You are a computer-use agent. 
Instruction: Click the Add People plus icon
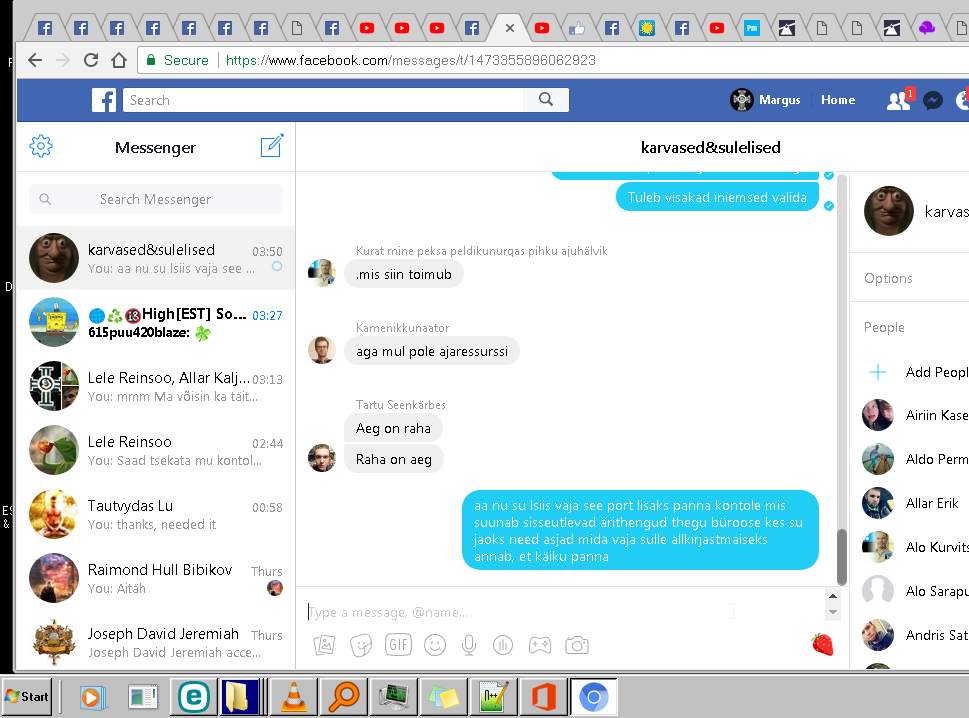(878, 372)
